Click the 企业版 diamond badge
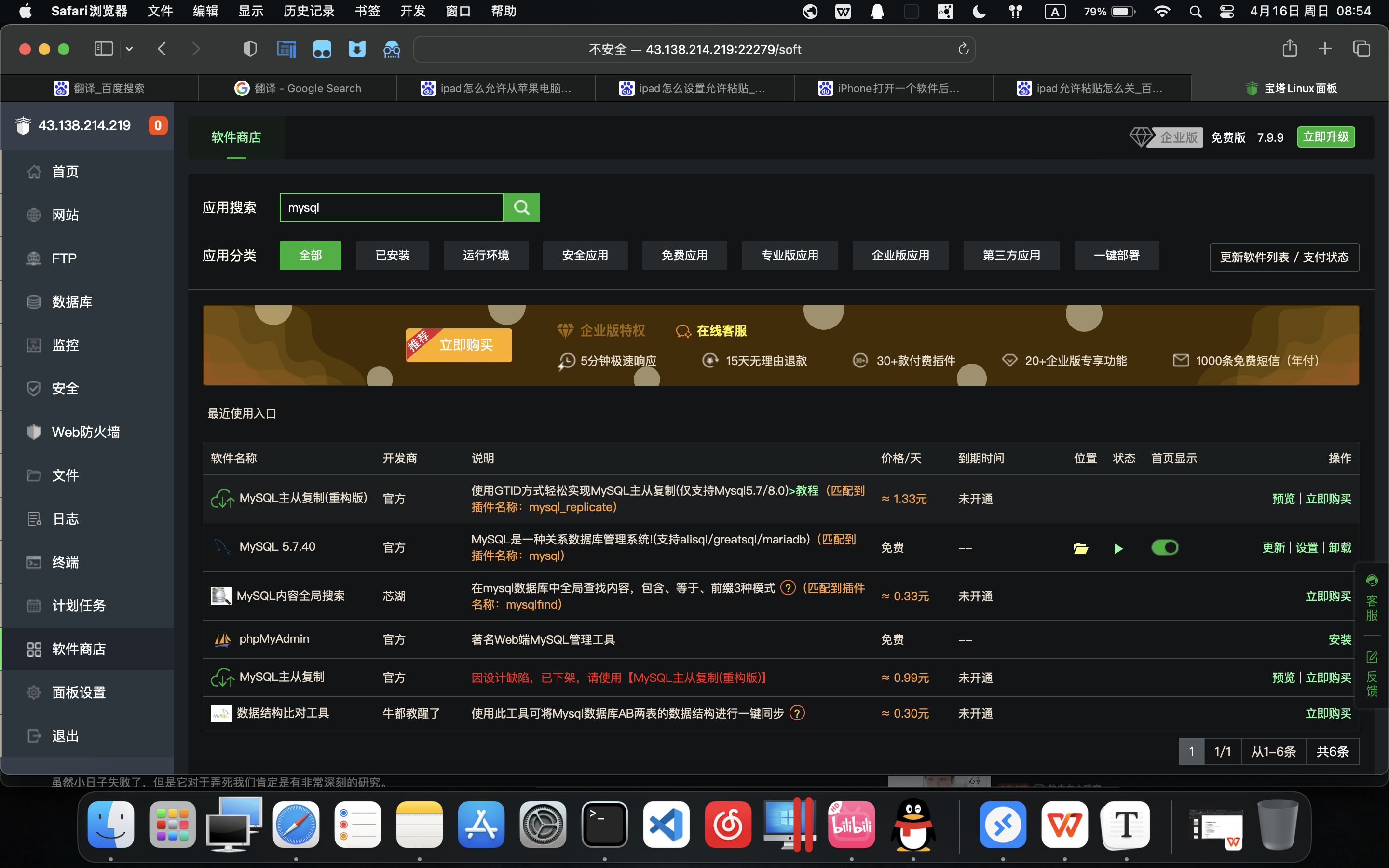 1166,137
